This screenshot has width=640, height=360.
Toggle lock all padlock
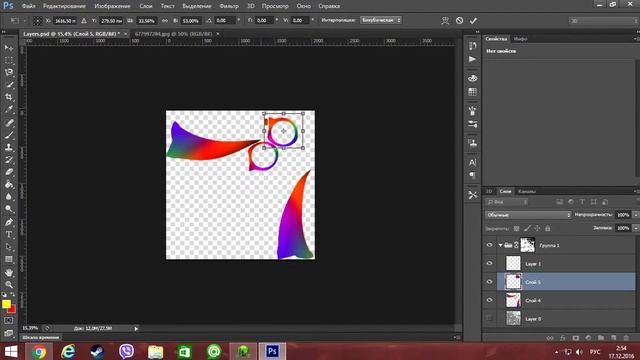[548, 229]
